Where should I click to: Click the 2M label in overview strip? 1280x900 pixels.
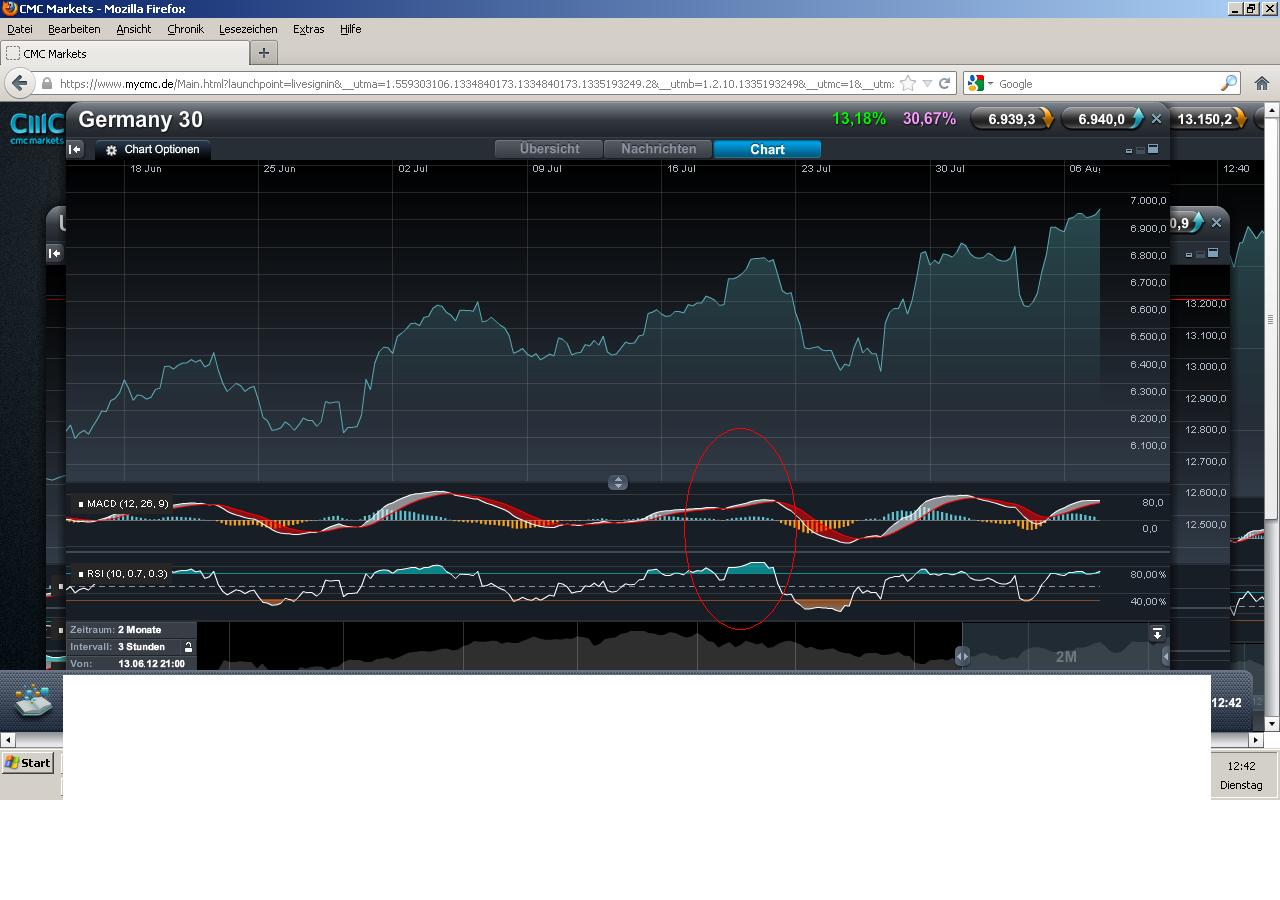[x=1066, y=657]
